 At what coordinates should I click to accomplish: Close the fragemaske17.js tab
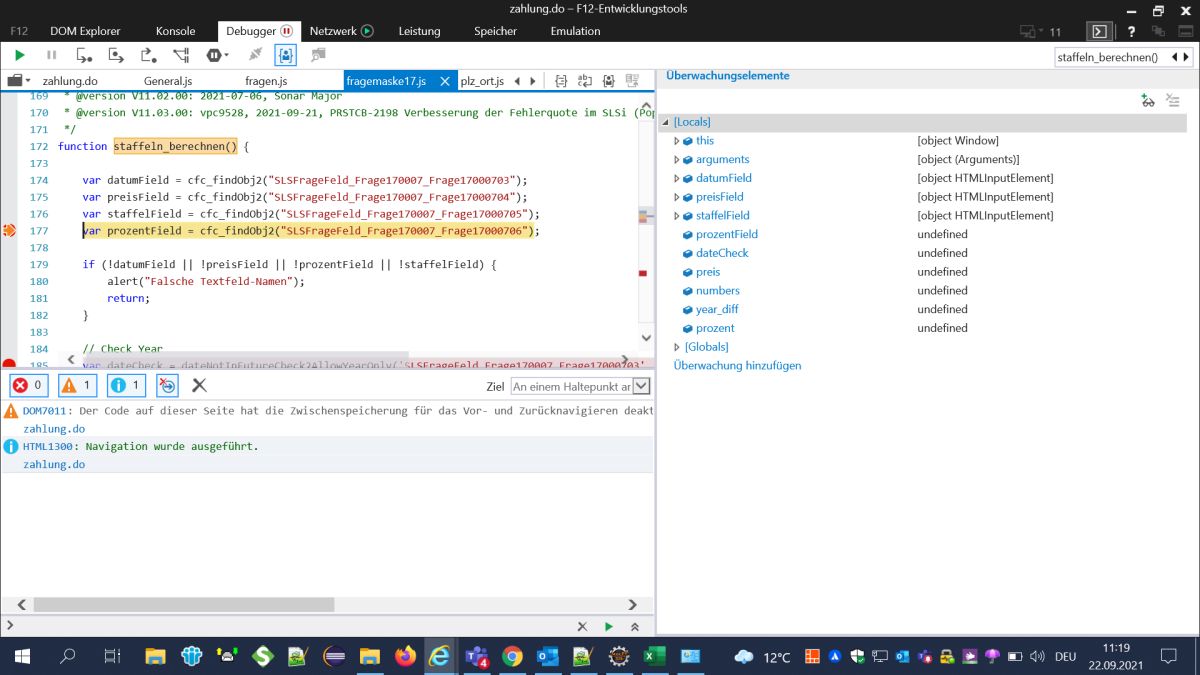click(446, 81)
